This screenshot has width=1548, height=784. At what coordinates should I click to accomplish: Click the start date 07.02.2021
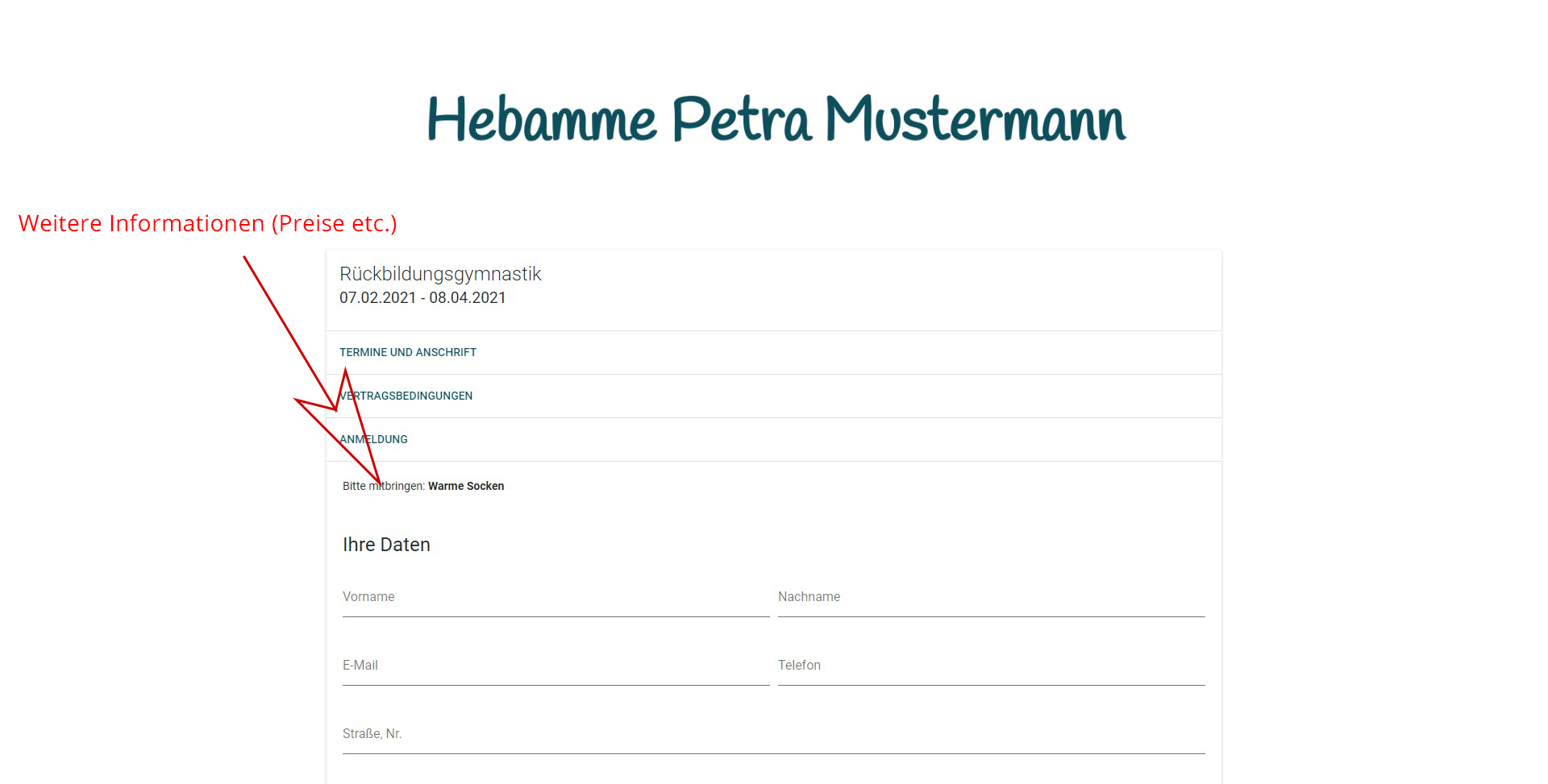(x=377, y=297)
